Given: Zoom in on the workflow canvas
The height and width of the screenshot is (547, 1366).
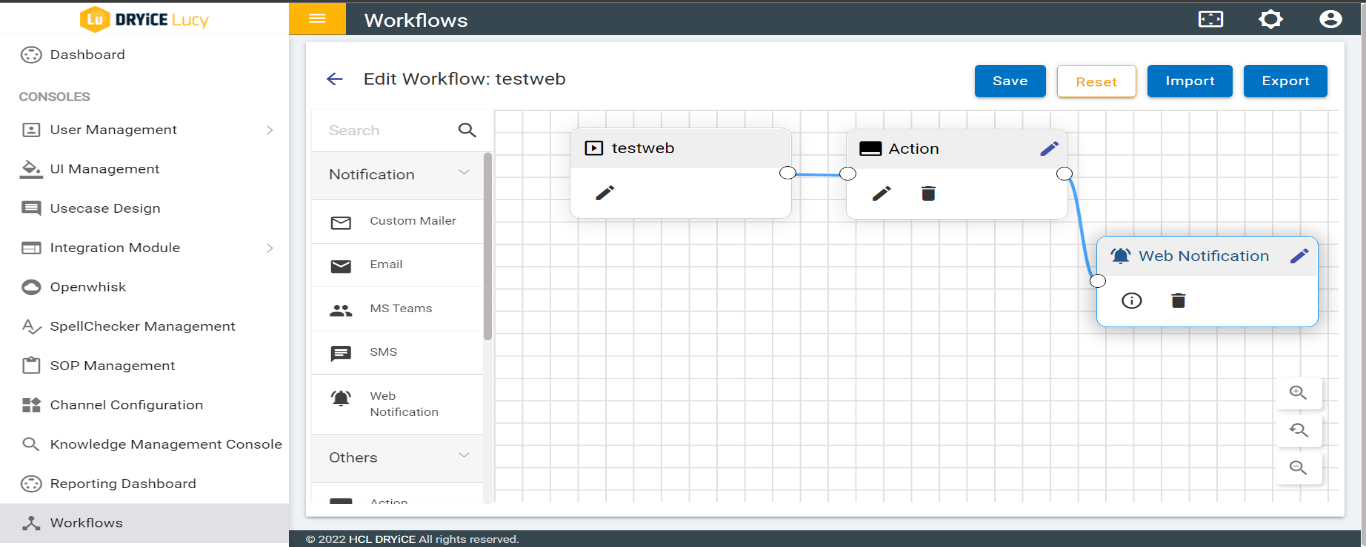Looking at the screenshot, I should tap(1299, 393).
